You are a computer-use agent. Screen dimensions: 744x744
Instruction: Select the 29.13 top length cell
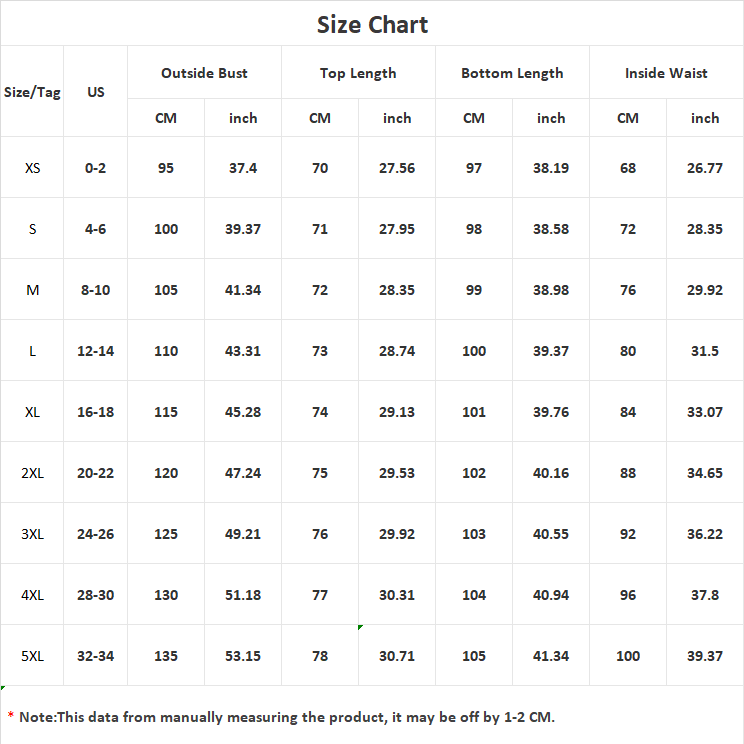click(x=397, y=412)
